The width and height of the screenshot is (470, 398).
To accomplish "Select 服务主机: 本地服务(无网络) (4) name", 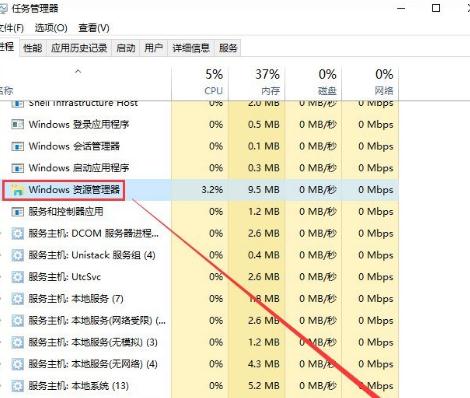I will point(93,364).
